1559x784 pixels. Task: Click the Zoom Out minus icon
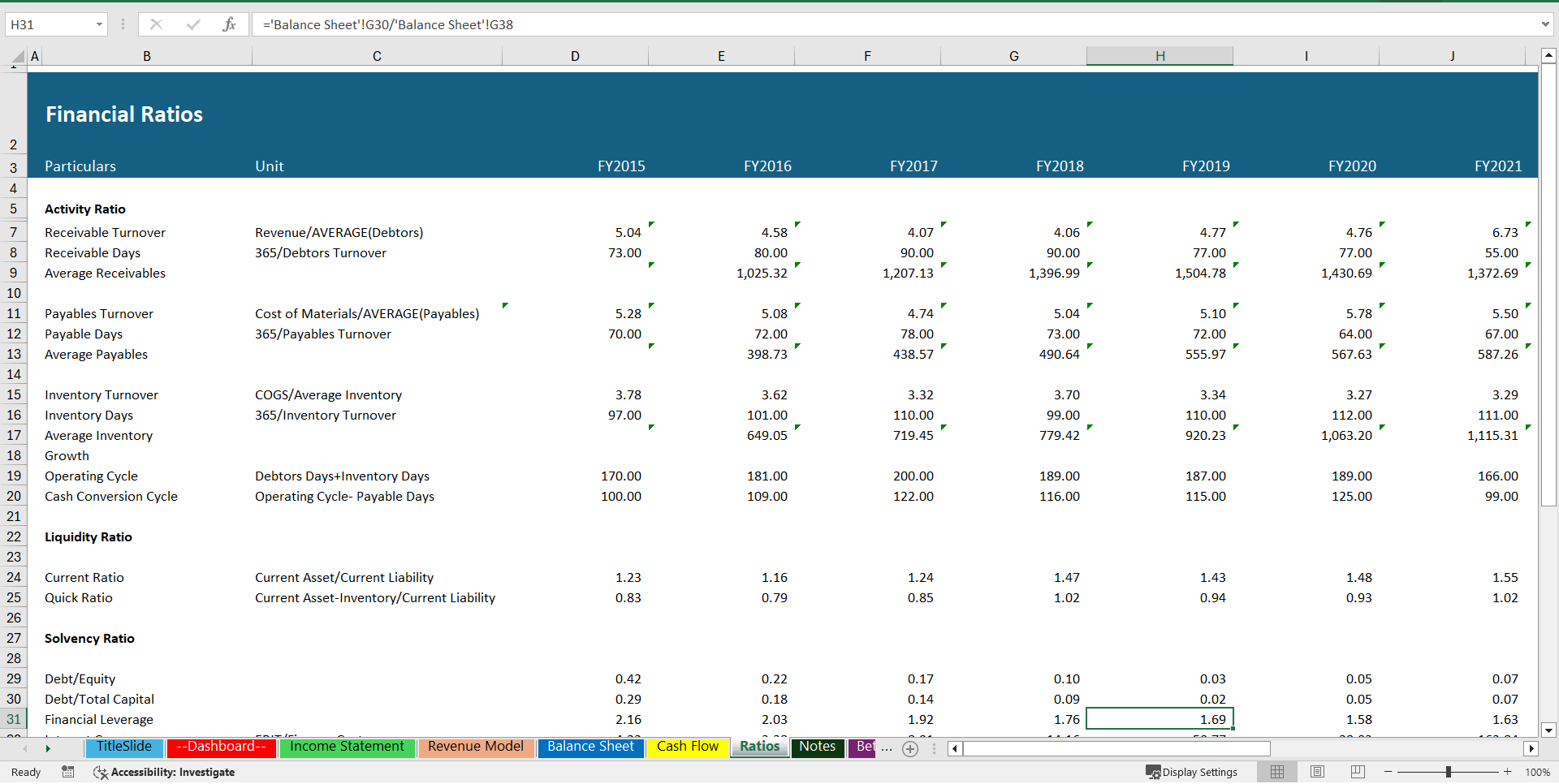pos(1388,772)
